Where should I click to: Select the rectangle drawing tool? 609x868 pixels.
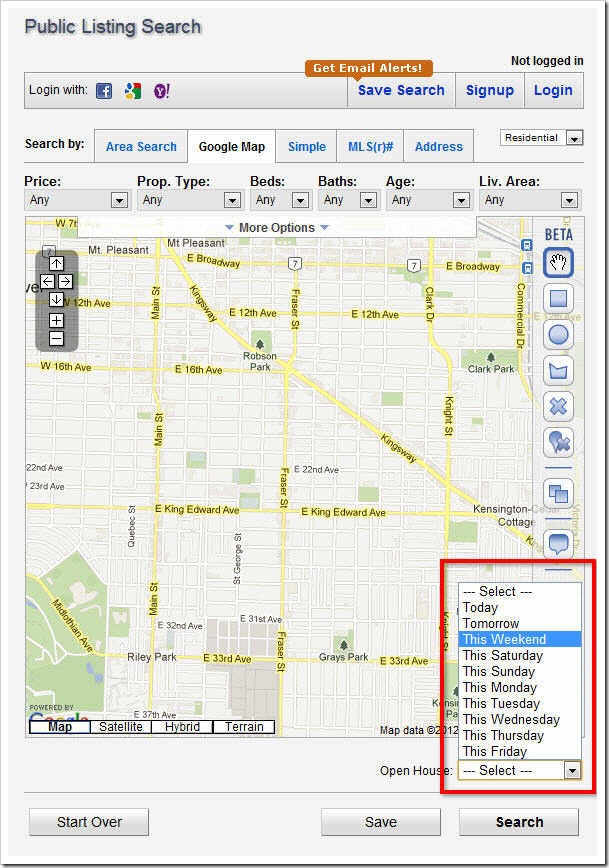[558, 299]
